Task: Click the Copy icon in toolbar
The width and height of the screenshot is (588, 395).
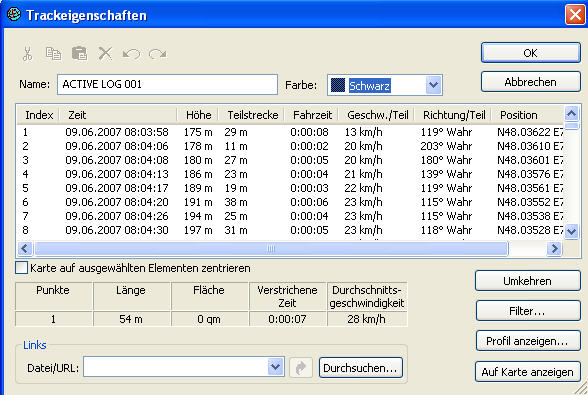Action: point(53,54)
